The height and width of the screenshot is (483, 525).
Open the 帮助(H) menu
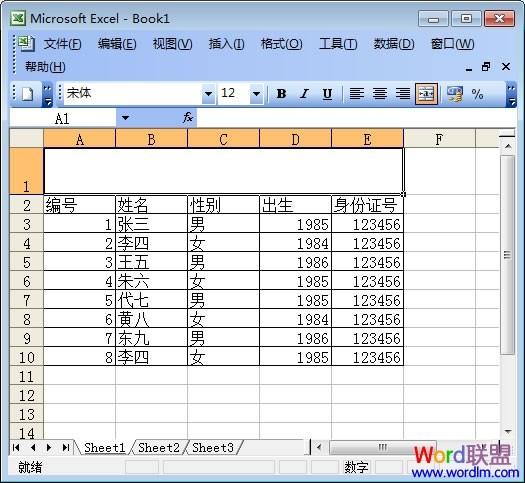tap(45, 67)
